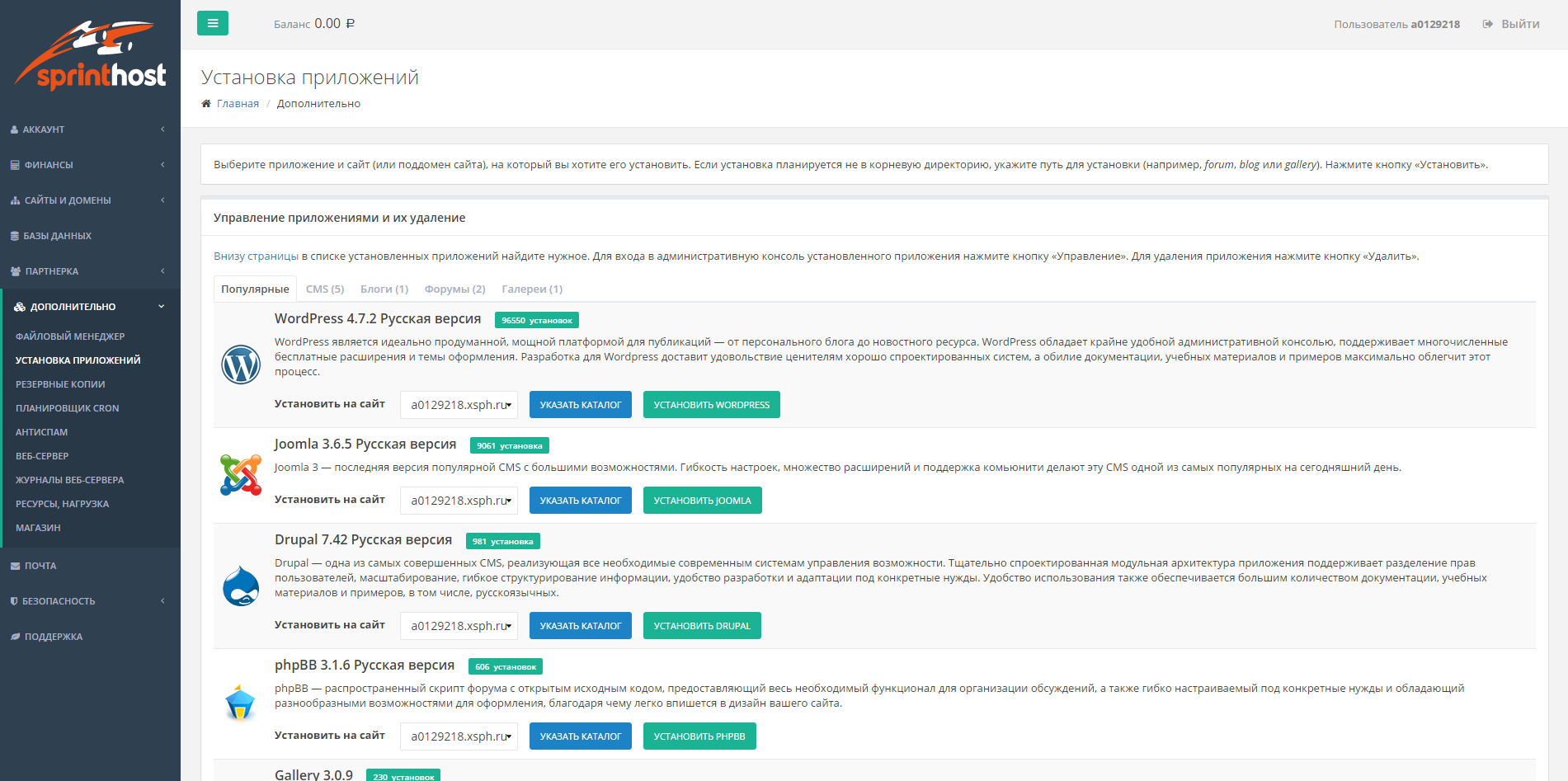Click the phpBB logo icon
Image resolution: width=1568 pixels, height=781 pixels.
[x=241, y=703]
